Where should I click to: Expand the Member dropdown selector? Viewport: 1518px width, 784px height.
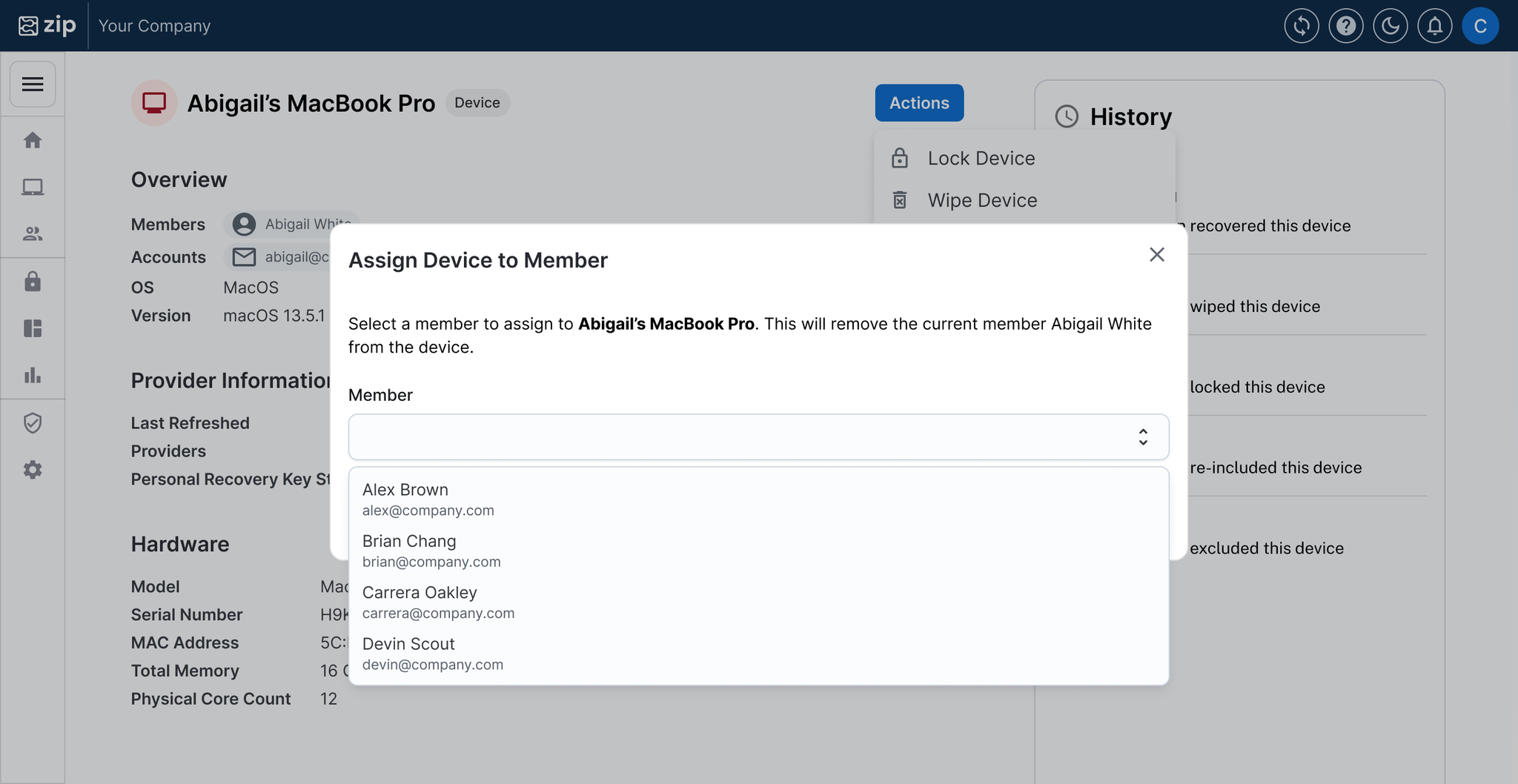coord(758,437)
